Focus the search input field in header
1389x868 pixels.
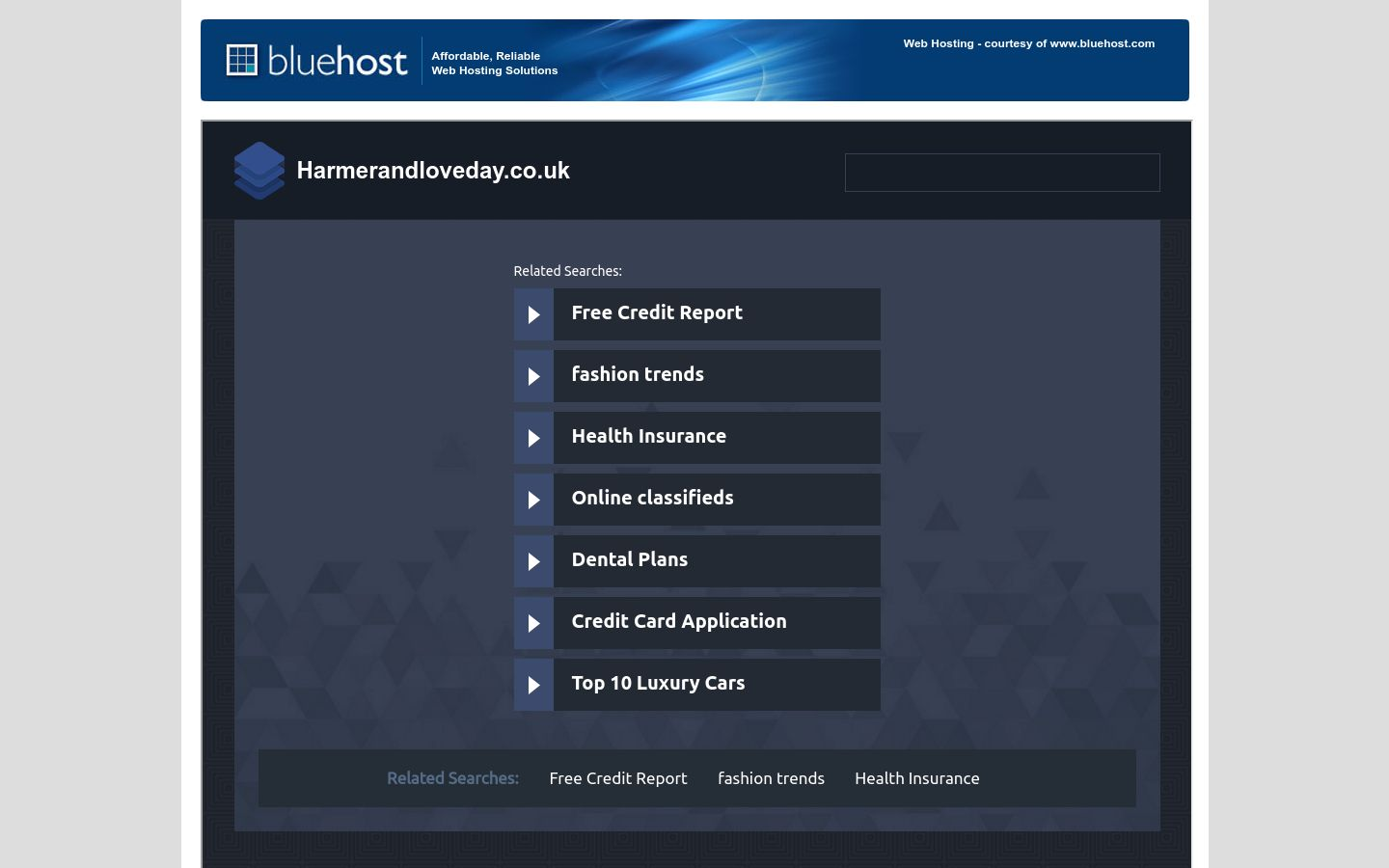pos(1002,173)
